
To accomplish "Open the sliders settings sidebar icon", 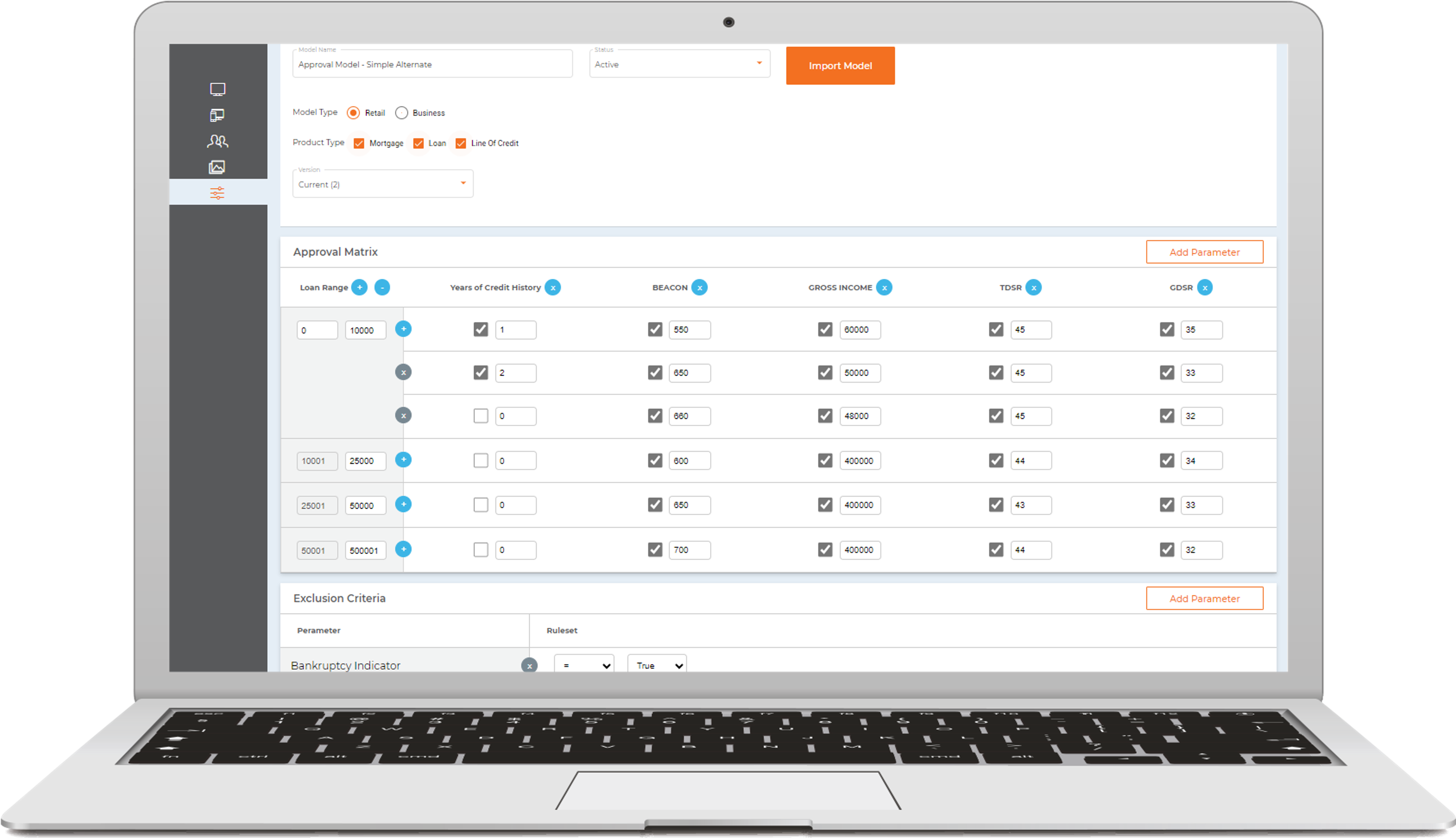I will tap(217, 193).
